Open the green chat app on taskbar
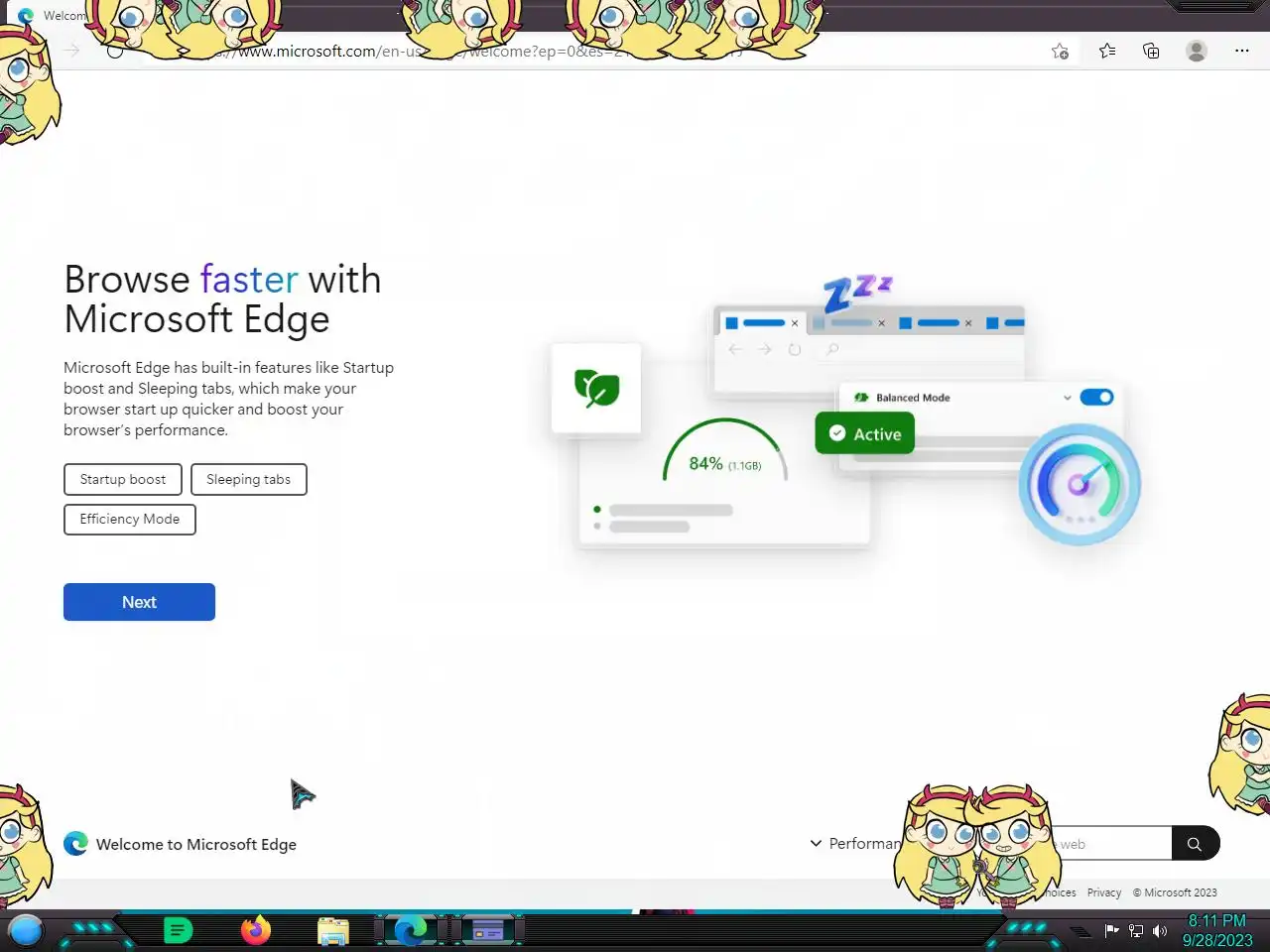Viewport: 1270px width, 952px height. (178, 930)
